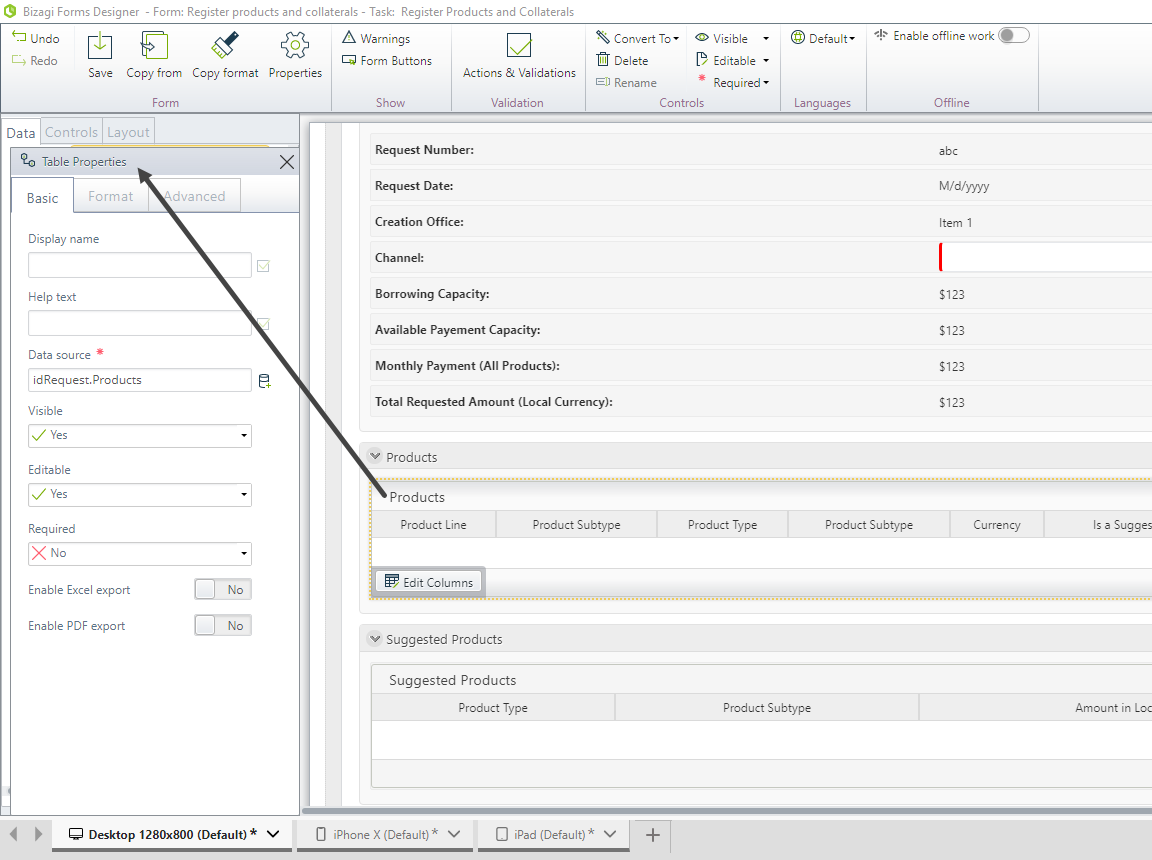Click the iPhone X device icon
The height and width of the screenshot is (860, 1152).
click(321, 834)
